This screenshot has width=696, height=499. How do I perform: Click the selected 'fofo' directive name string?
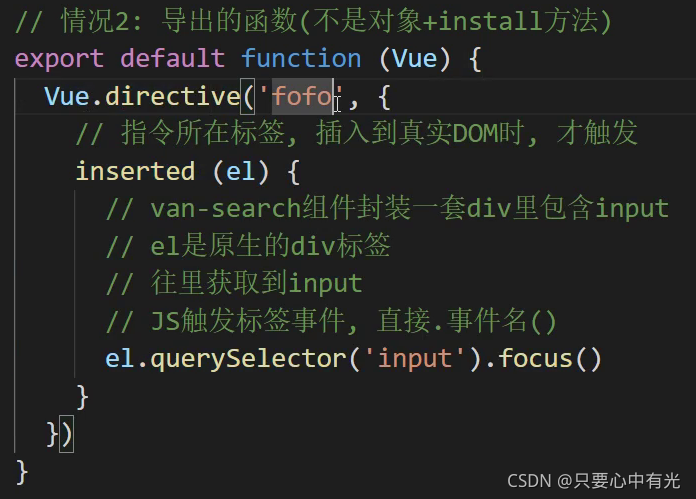302,96
